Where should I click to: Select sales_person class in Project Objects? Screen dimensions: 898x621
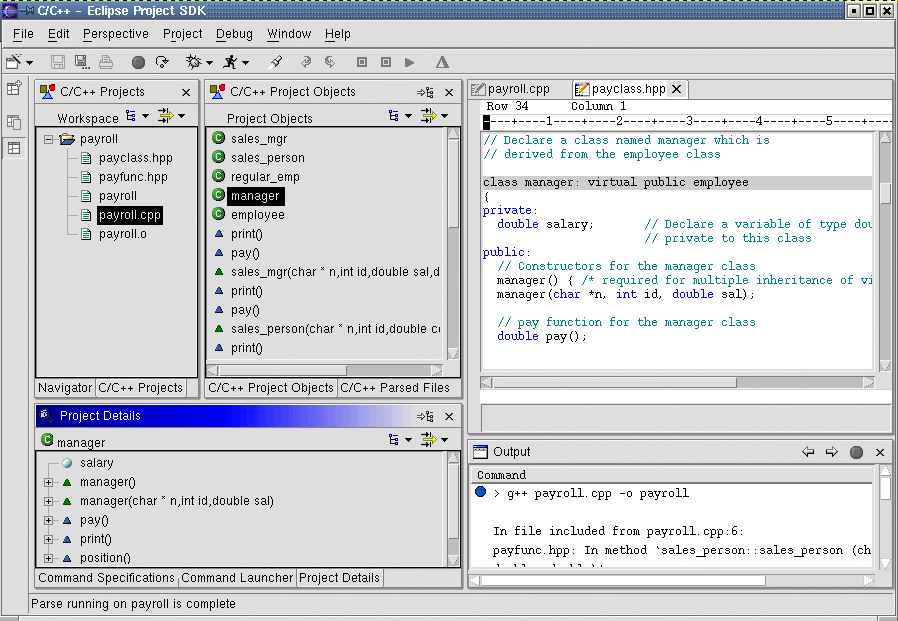coord(268,158)
